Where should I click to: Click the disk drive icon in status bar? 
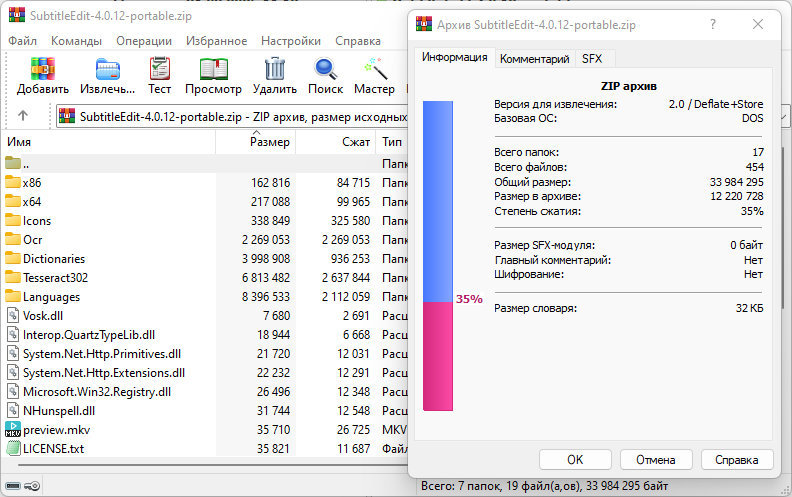click(13, 486)
